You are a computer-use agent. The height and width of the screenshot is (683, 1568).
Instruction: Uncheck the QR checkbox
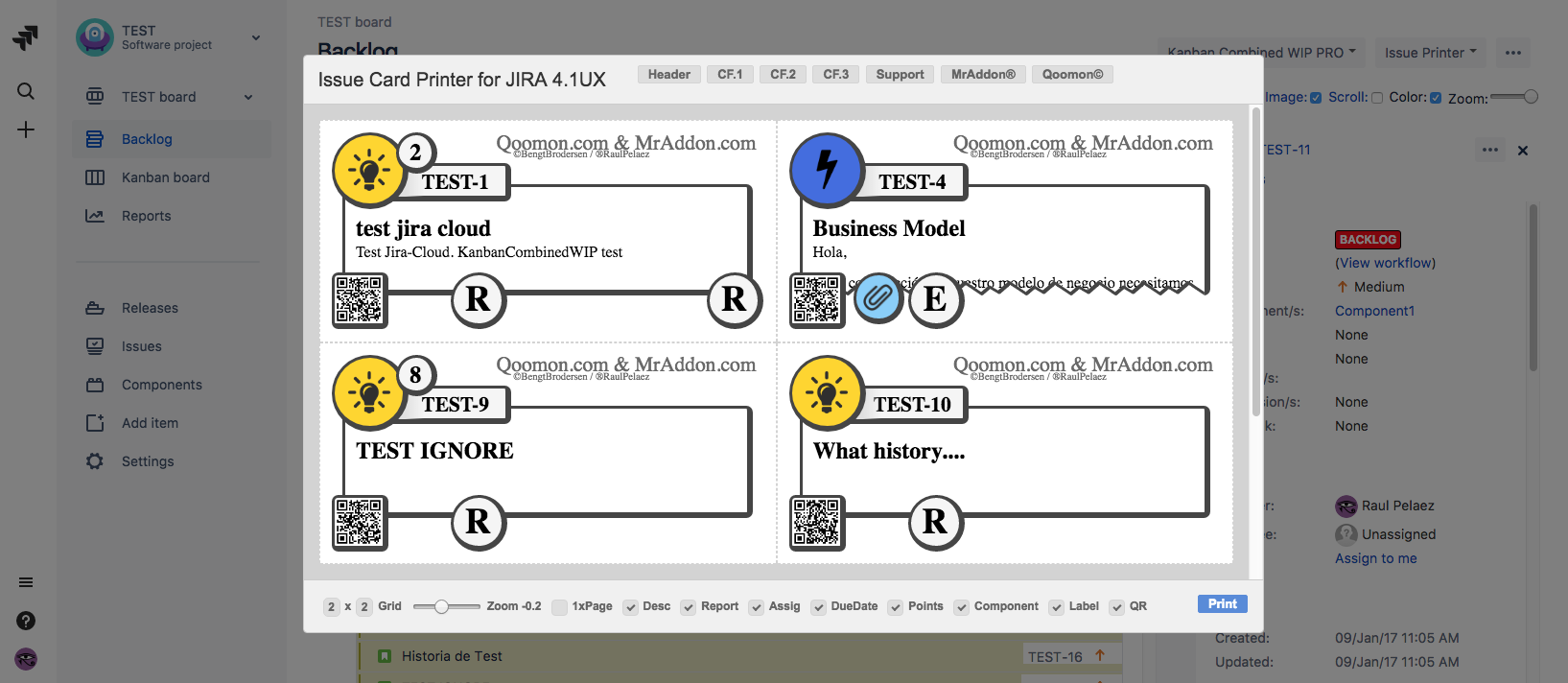1117,607
